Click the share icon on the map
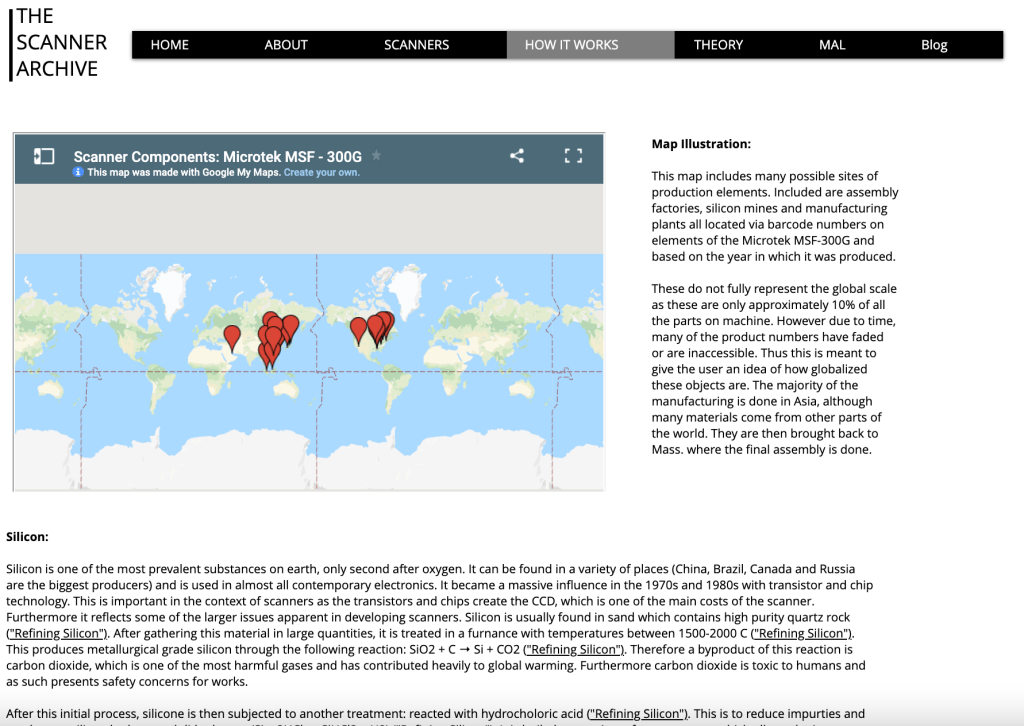The image size is (1024, 726). pos(517,156)
